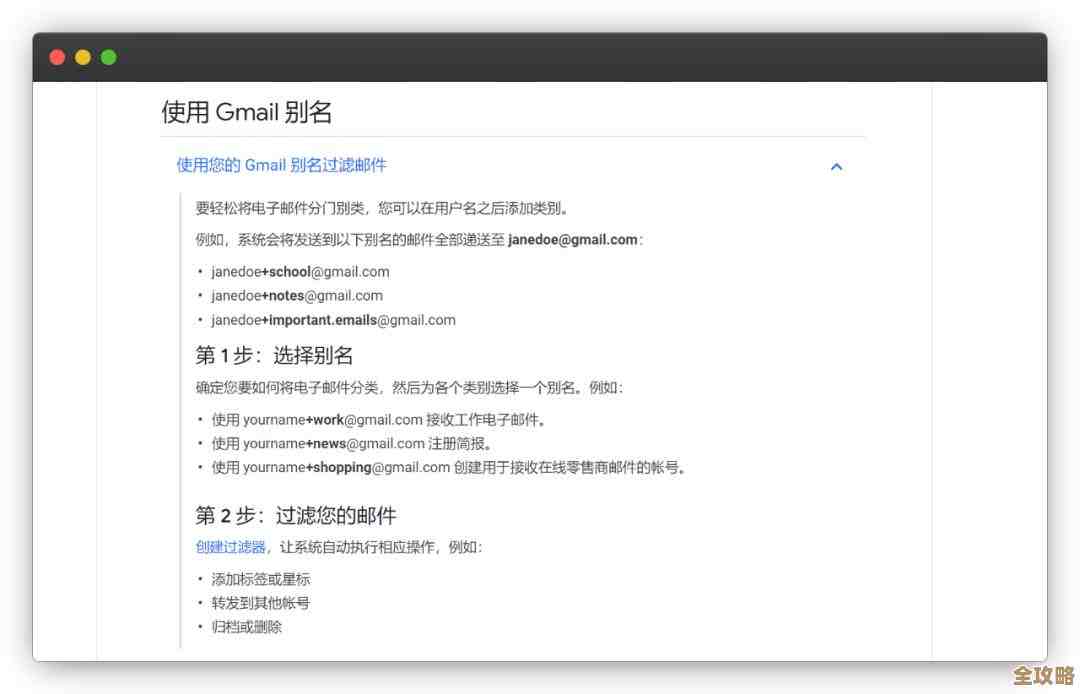Click the 归档或删除 bullet item
Image resolution: width=1080 pixels, height=694 pixels.
point(247,626)
